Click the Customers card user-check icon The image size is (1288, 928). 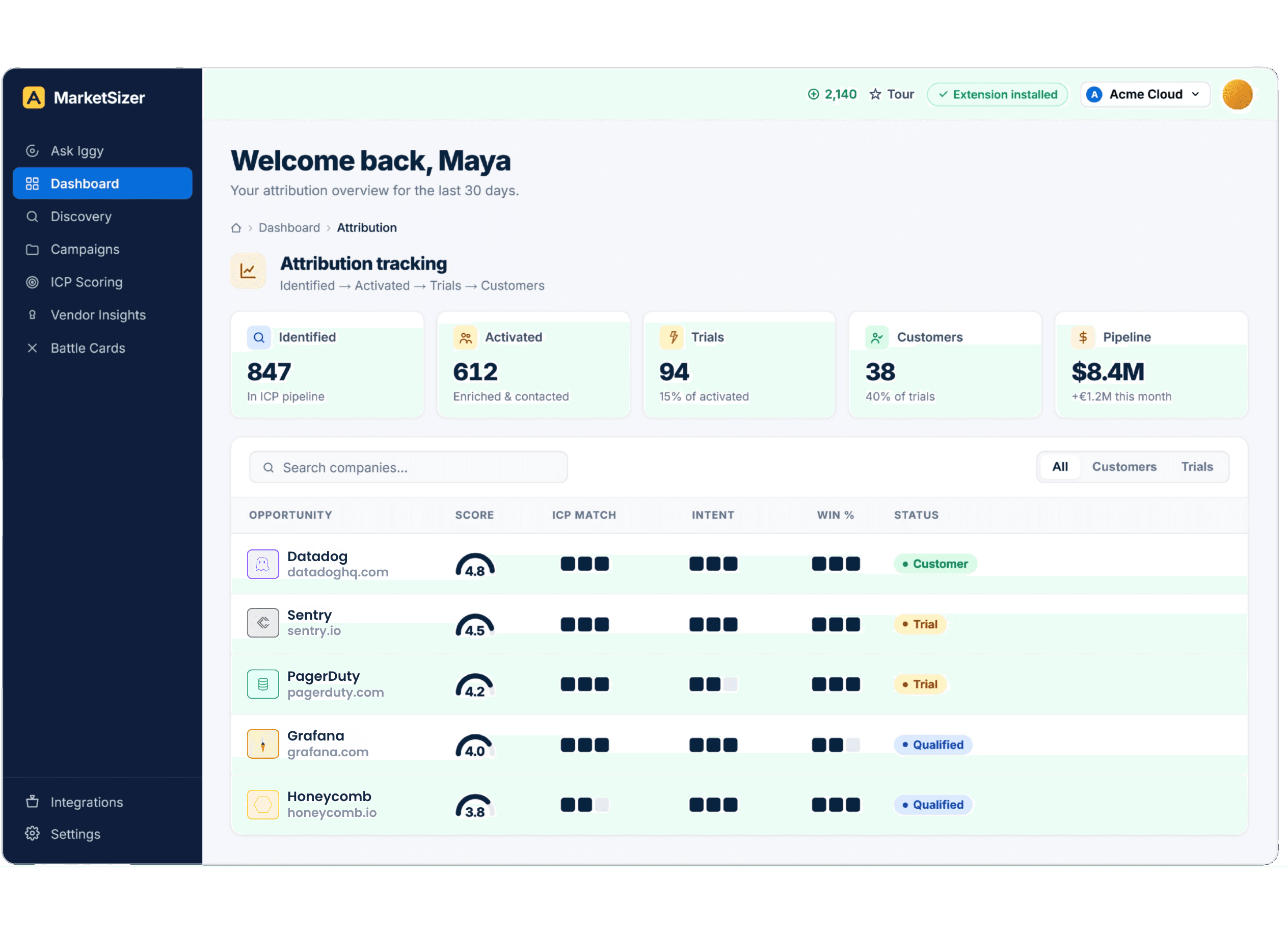(877, 338)
